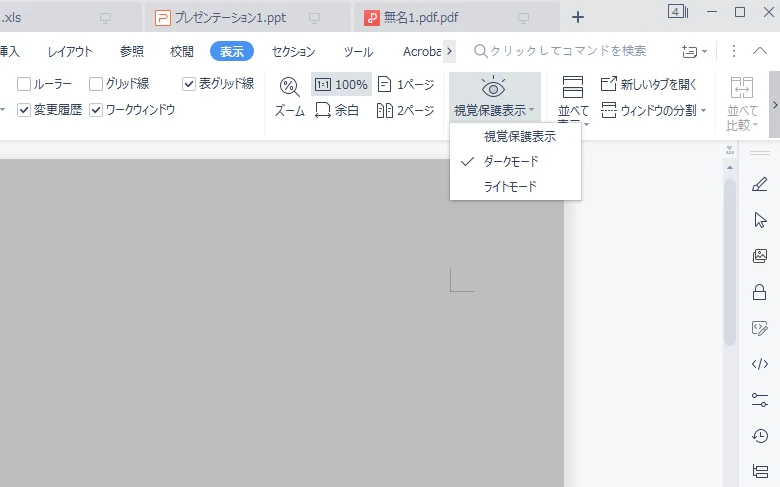The height and width of the screenshot is (487, 780).
Task: Click the code-edit sidebar icon
Action: click(760, 328)
